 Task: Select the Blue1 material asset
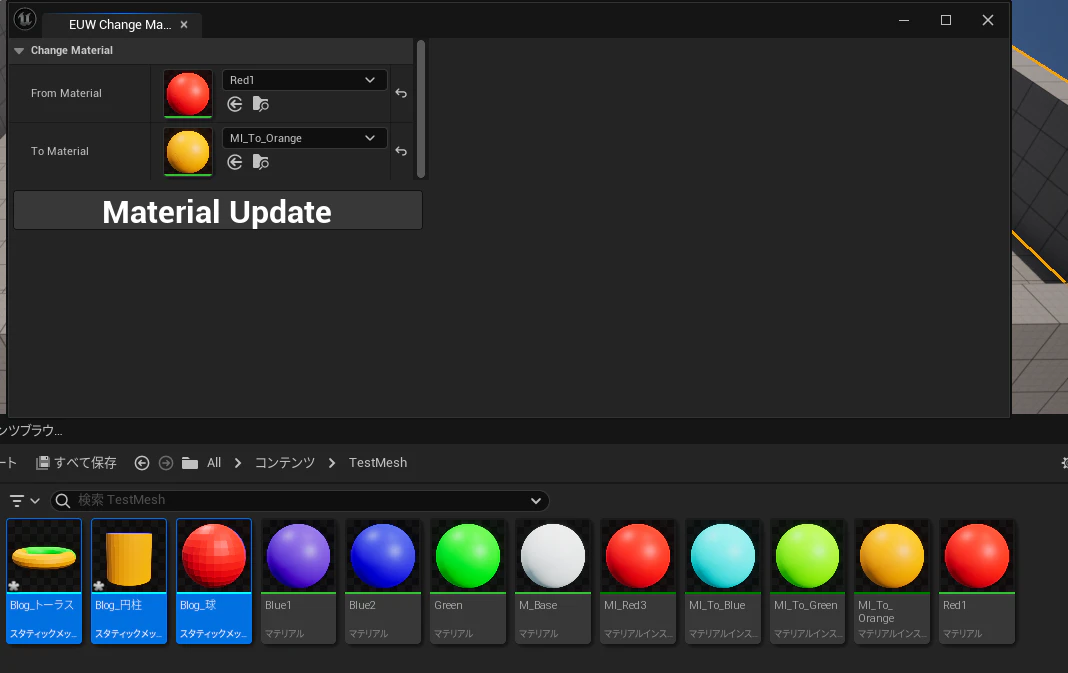[298, 581]
